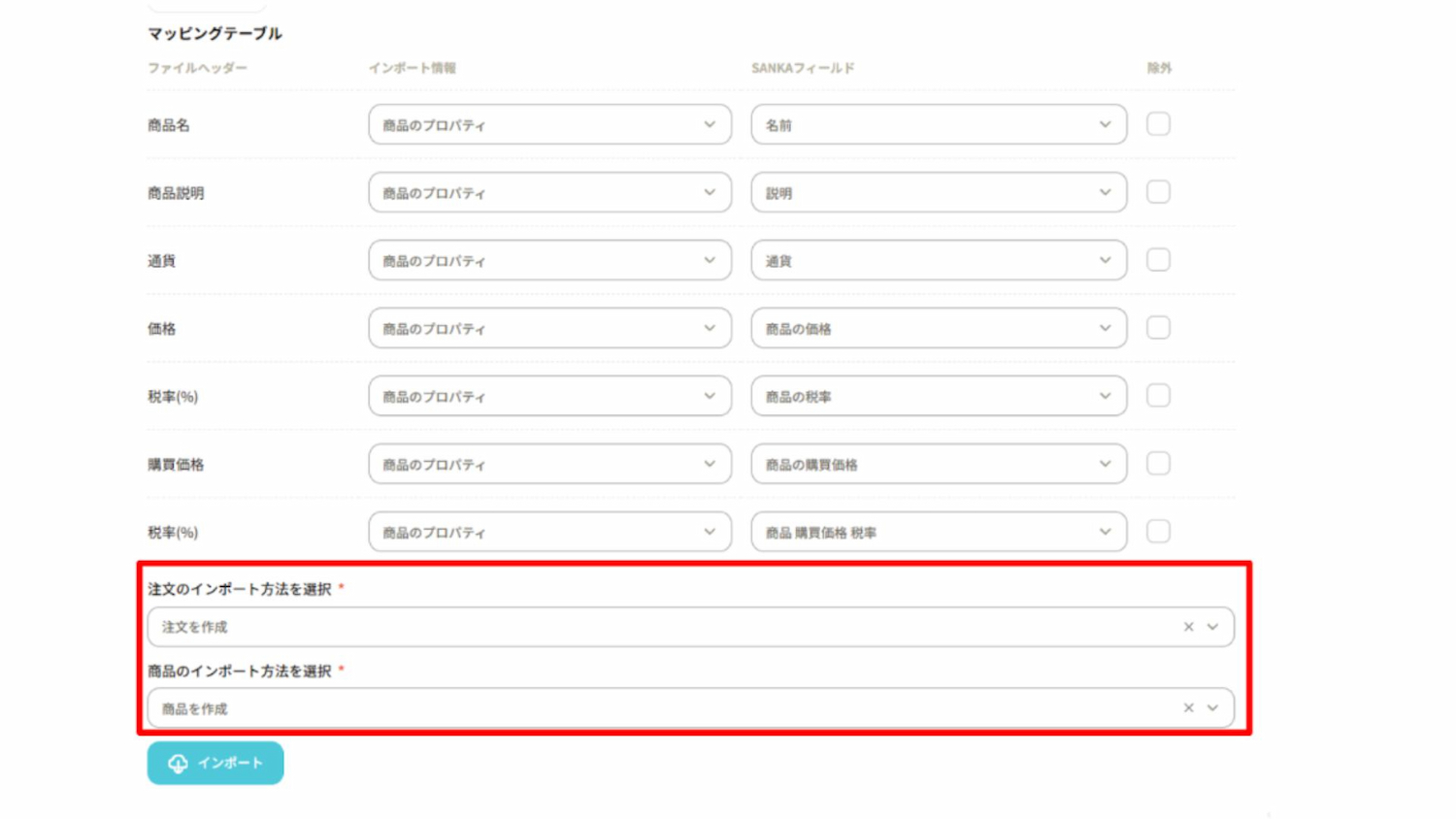Open the 商品の購買価格 field dropdown
The height and width of the screenshot is (819, 1456).
point(938,464)
